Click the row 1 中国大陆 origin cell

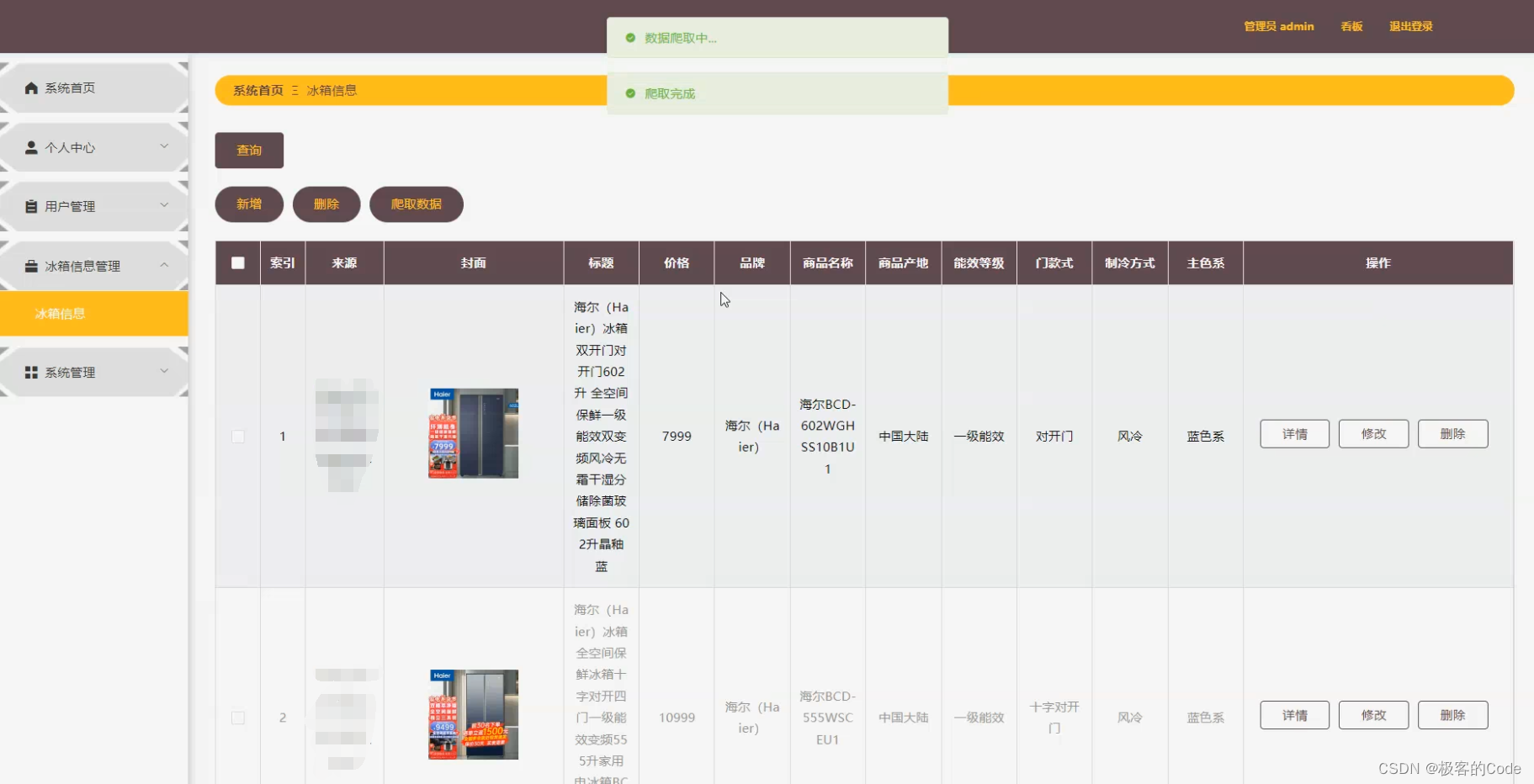903,436
